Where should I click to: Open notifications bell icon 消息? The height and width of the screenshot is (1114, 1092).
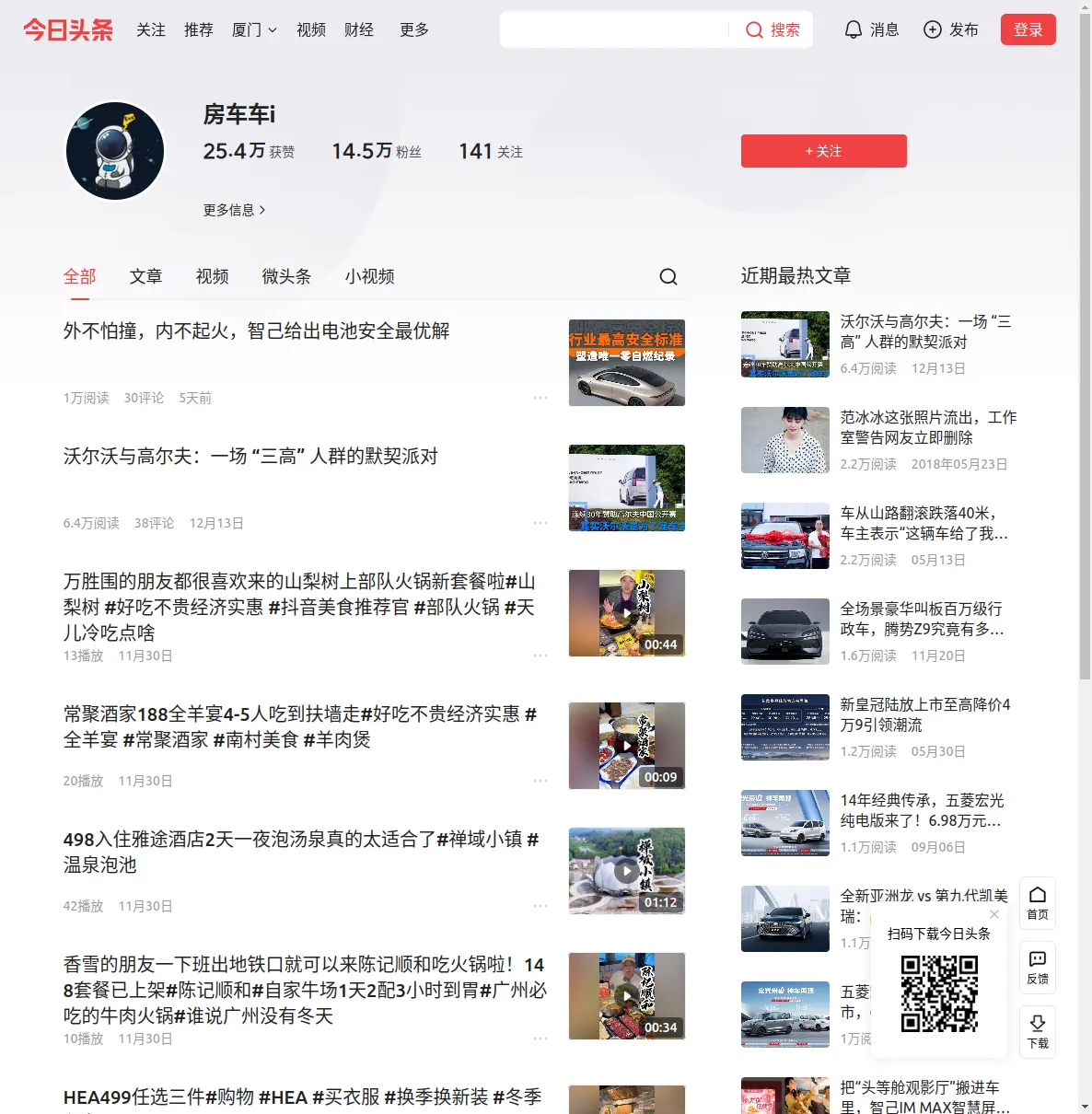click(854, 30)
